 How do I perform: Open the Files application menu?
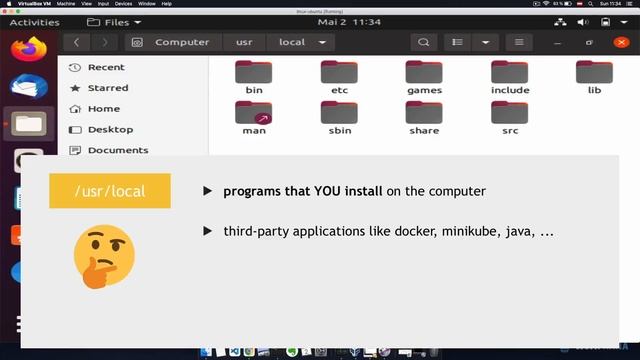click(x=114, y=22)
